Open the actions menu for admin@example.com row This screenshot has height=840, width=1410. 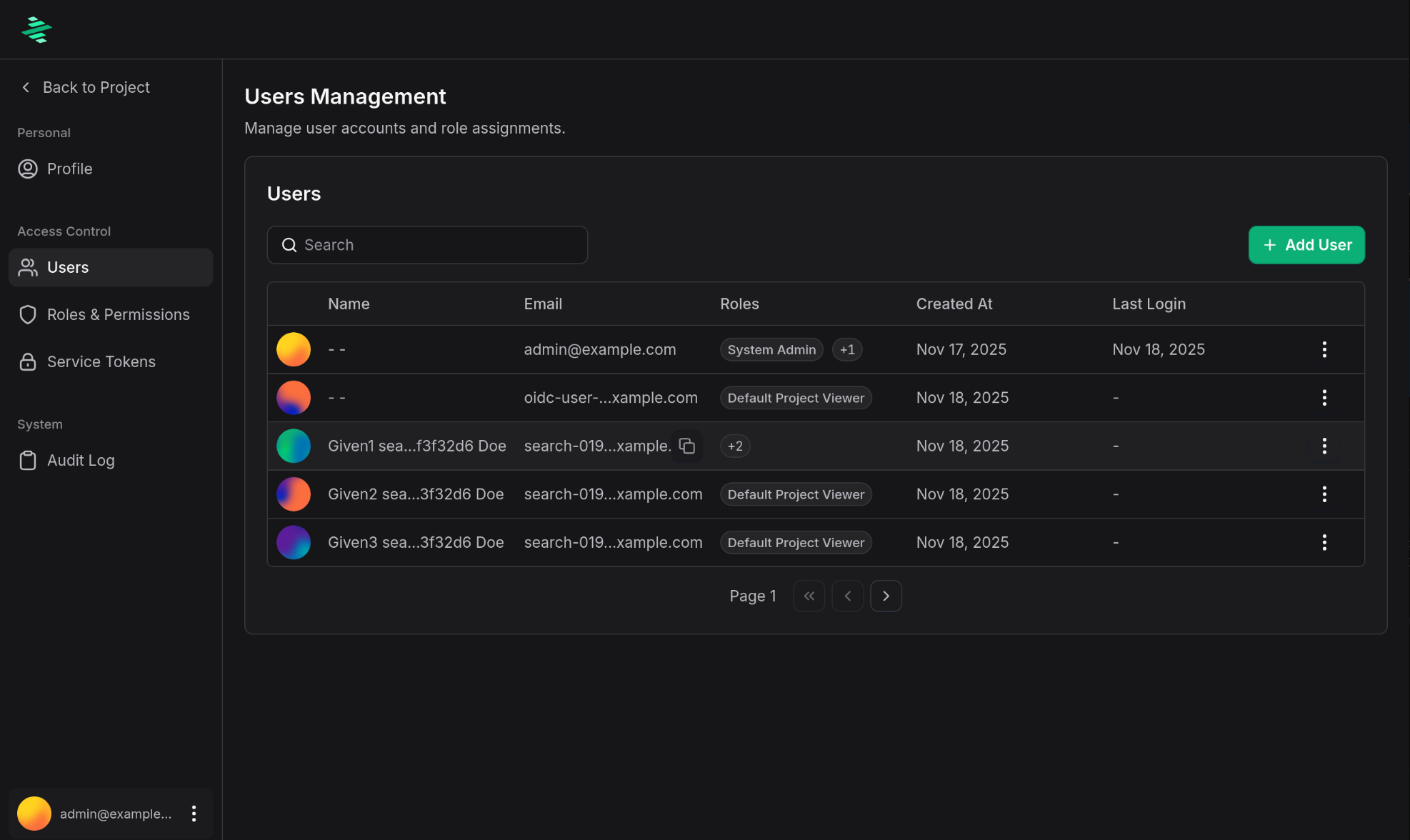[1324, 349]
